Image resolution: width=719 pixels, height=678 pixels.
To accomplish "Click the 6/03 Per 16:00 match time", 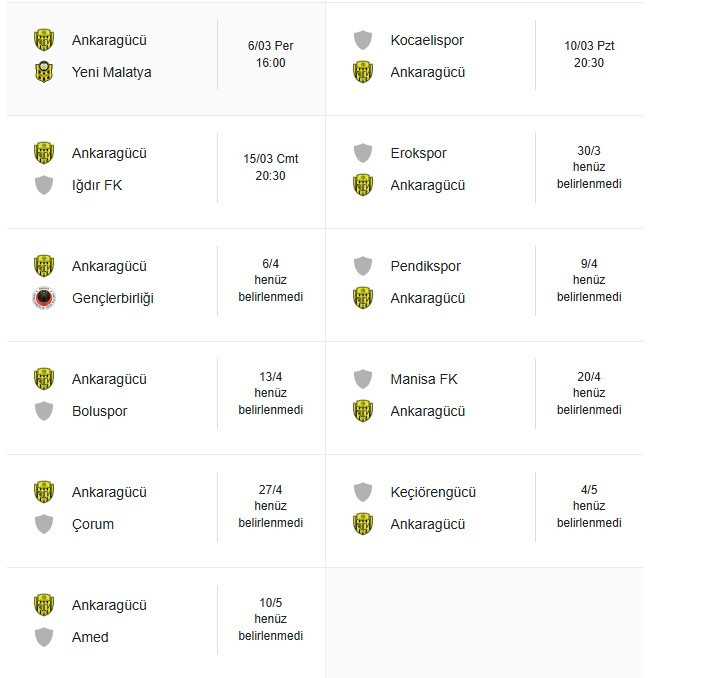I will tap(271, 54).
